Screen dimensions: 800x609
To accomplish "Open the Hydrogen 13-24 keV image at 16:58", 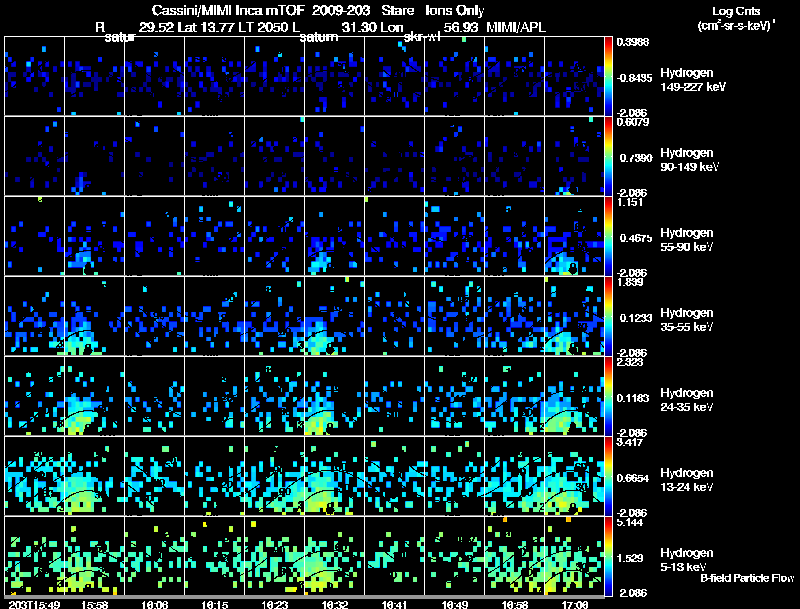I will pyautogui.click(x=514, y=476).
